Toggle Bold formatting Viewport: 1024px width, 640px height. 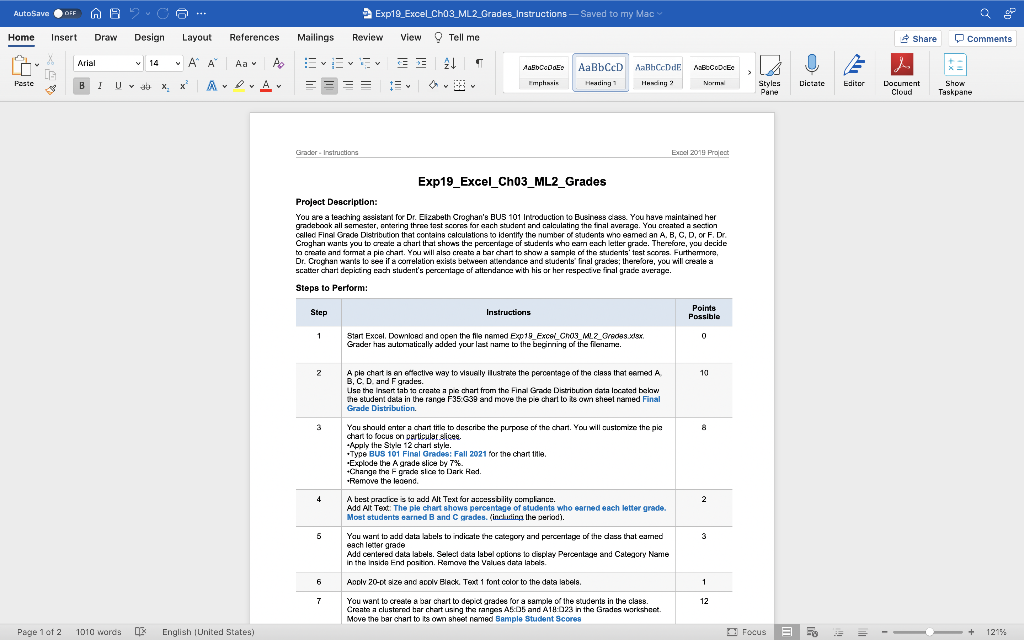pyautogui.click(x=82, y=86)
